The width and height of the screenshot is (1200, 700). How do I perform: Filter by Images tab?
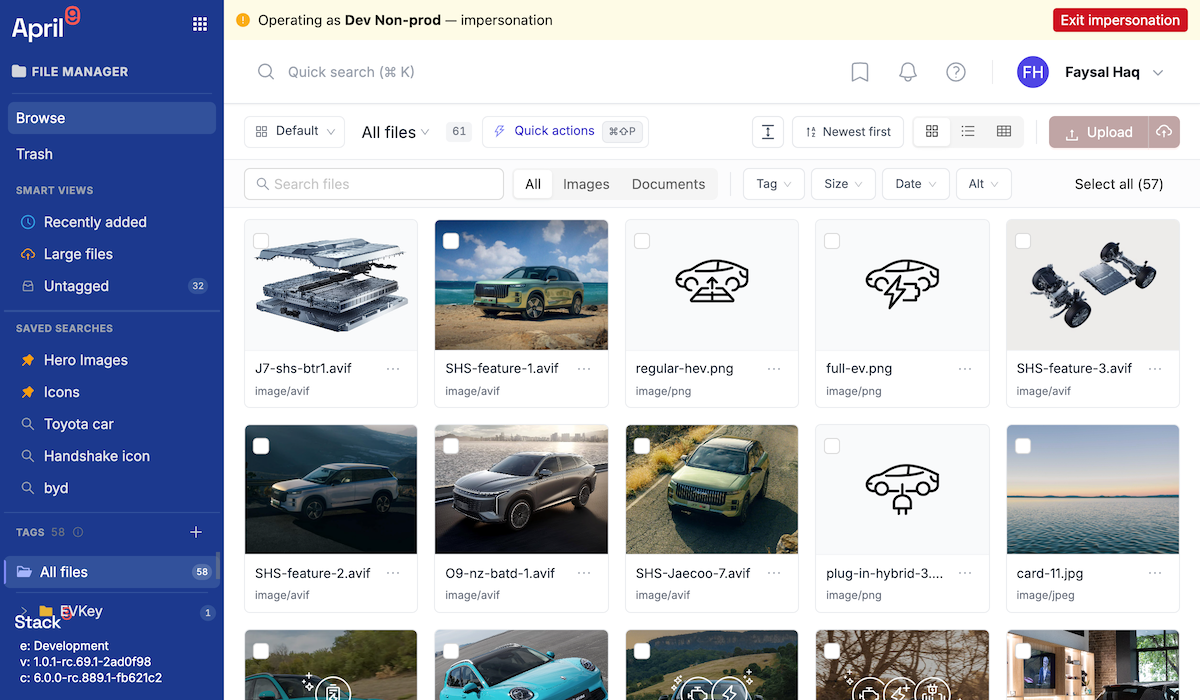pyautogui.click(x=586, y=184)
